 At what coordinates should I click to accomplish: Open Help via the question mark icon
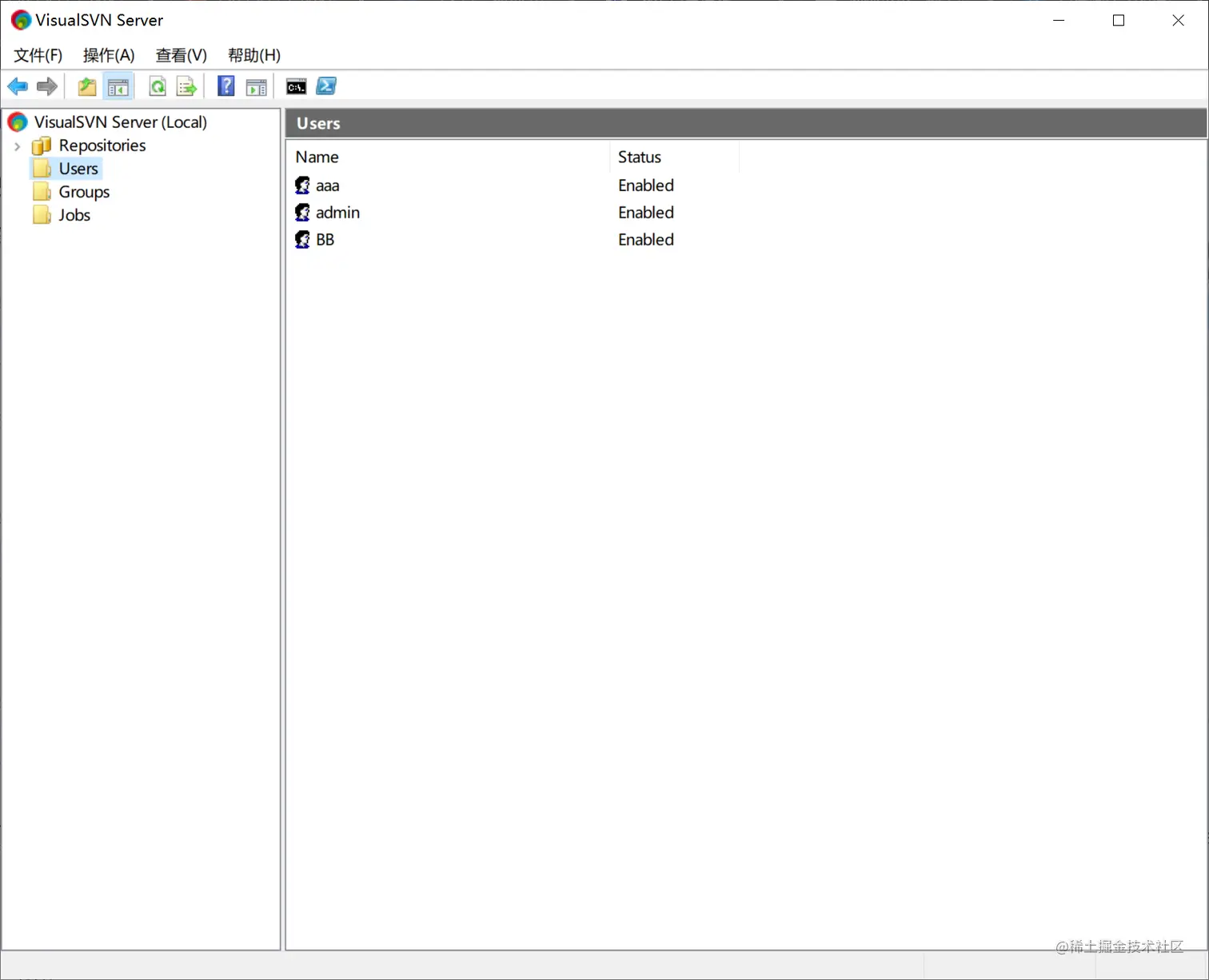[226, 86]
